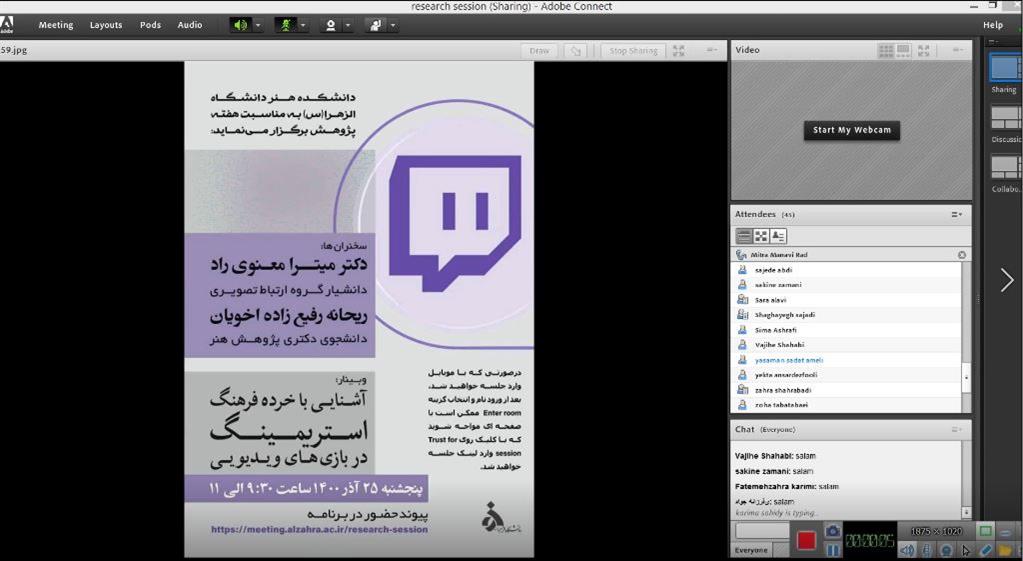Mute speakers with the green speaker icon

point(241,25)
